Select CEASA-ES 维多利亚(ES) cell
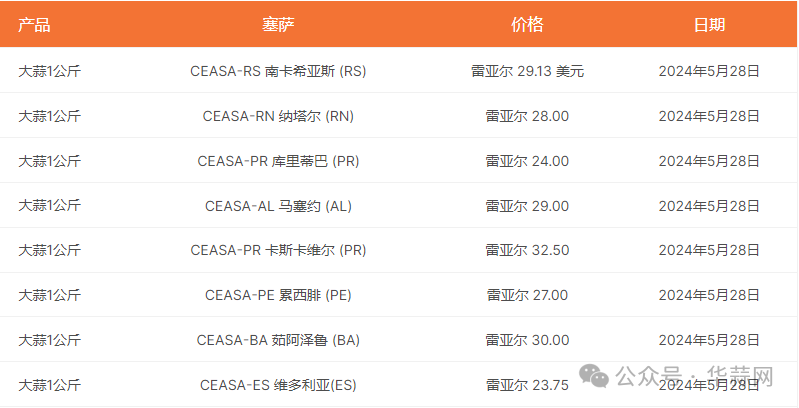799x408 pixels. 278,385
